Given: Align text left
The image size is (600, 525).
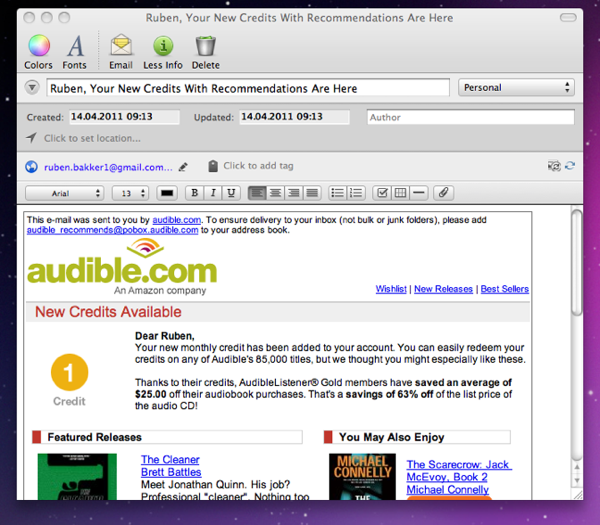Looking at the screenshot, I should (x=257, y=193).
